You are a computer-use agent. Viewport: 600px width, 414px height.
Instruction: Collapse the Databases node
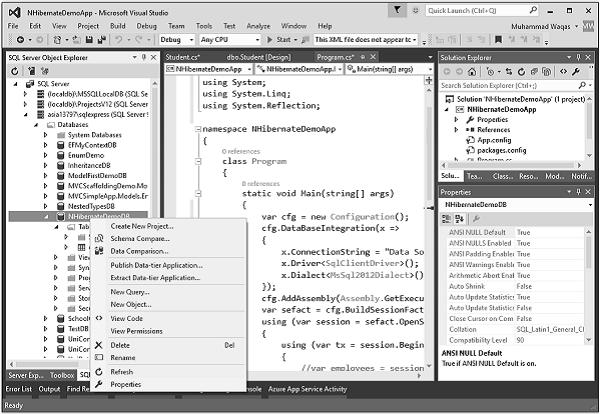point(36,125)
